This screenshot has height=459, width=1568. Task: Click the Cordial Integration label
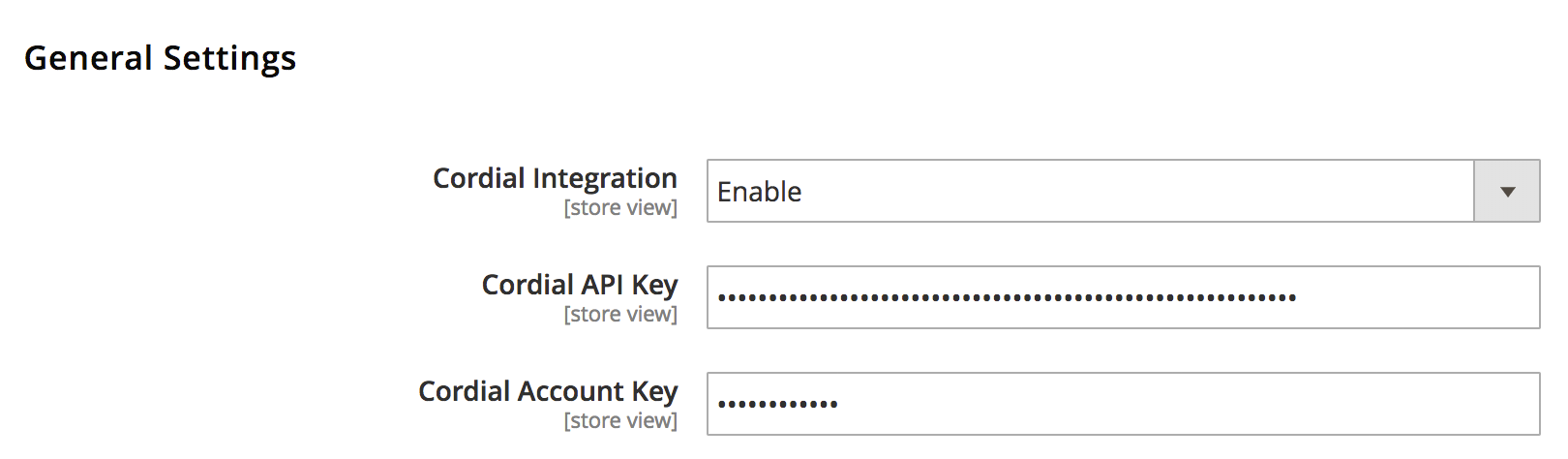point(555,178)
